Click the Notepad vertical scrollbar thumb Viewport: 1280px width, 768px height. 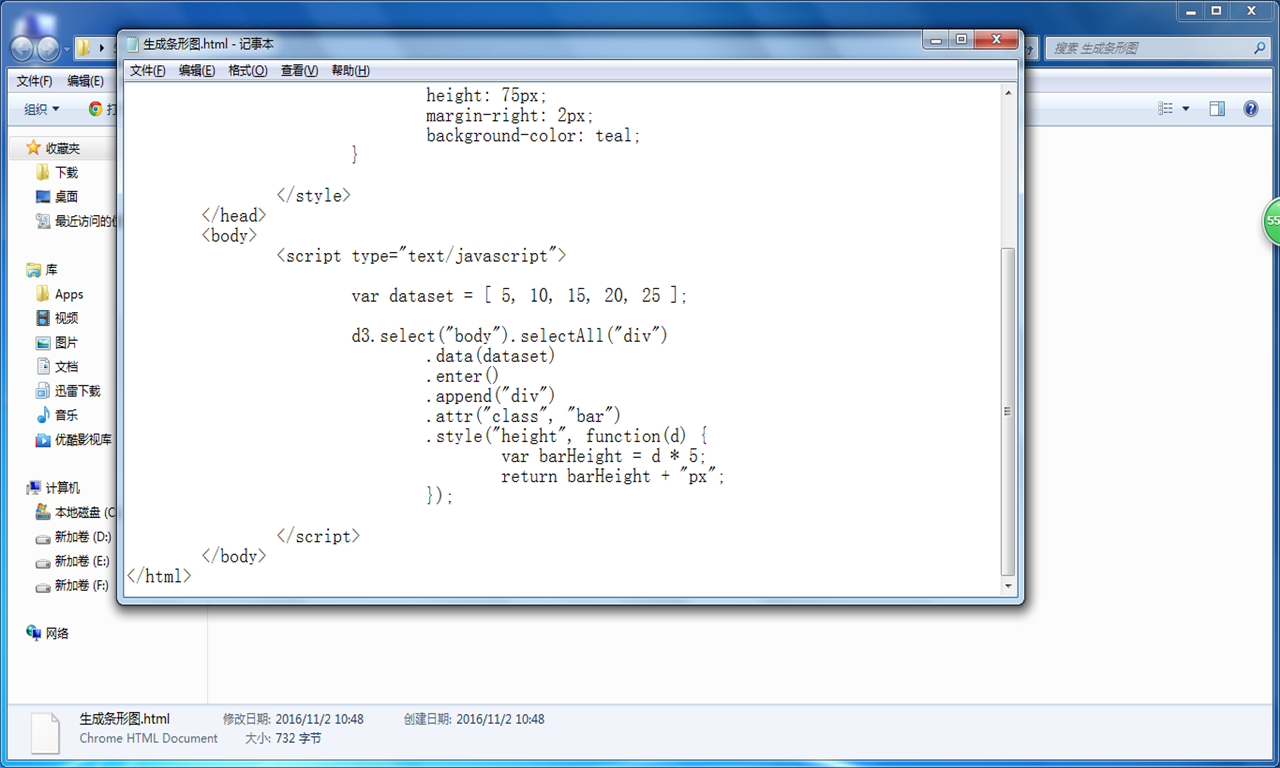click(1007, 410)
